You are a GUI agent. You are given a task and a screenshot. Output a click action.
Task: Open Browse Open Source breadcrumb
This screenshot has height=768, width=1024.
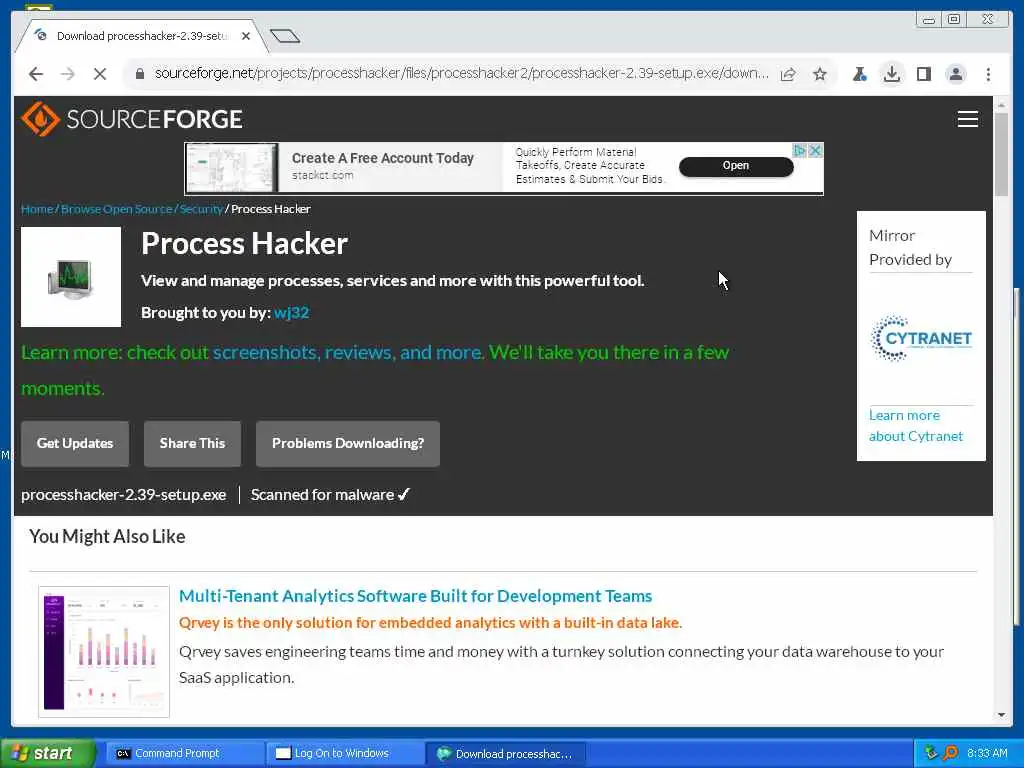pos(116,209)
